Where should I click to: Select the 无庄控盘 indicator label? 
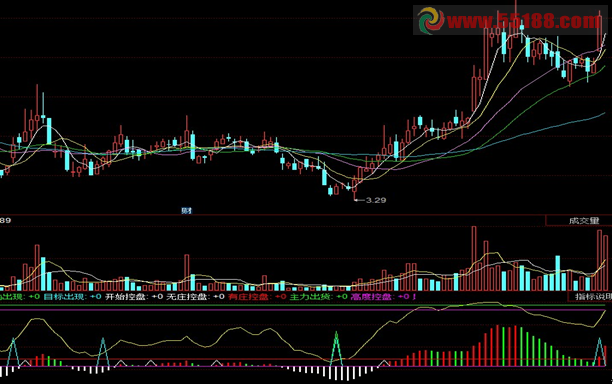(x=188, y=297)
